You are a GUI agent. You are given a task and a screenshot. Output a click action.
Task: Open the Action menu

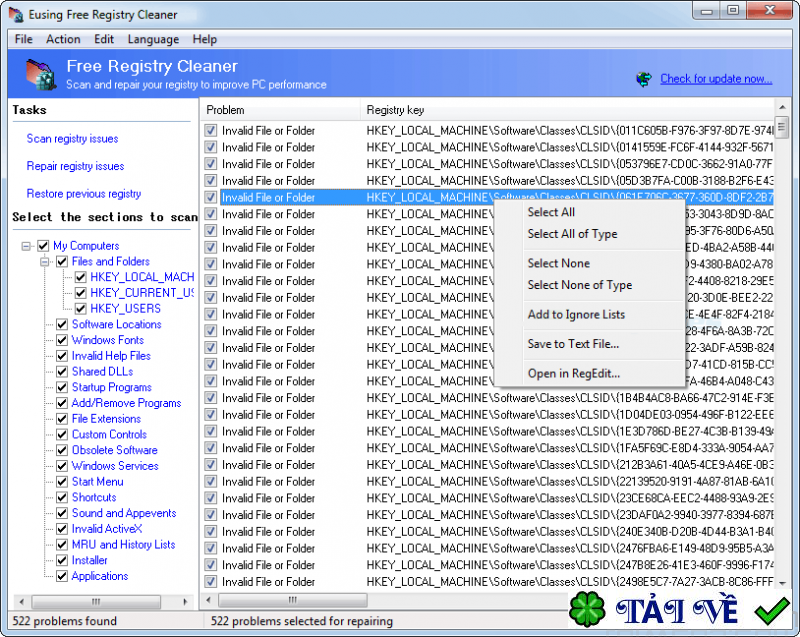click(x=63, y=39)
